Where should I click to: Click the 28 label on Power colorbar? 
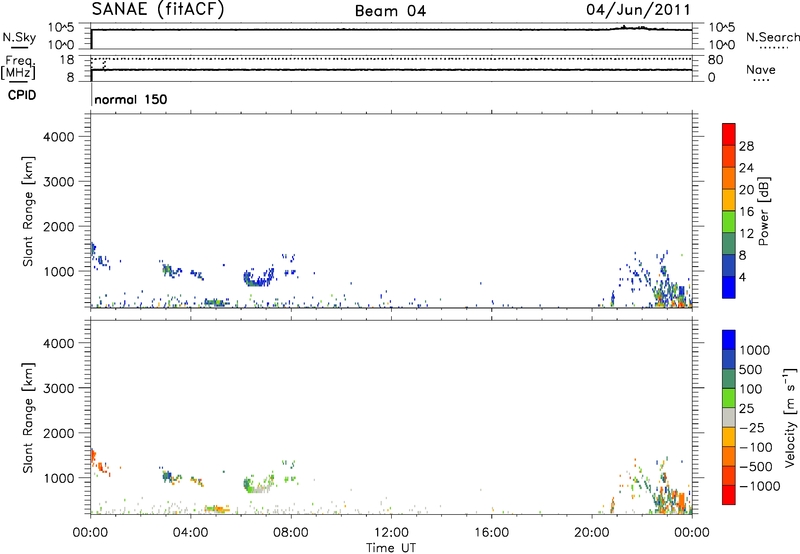(x=746, y=146)
